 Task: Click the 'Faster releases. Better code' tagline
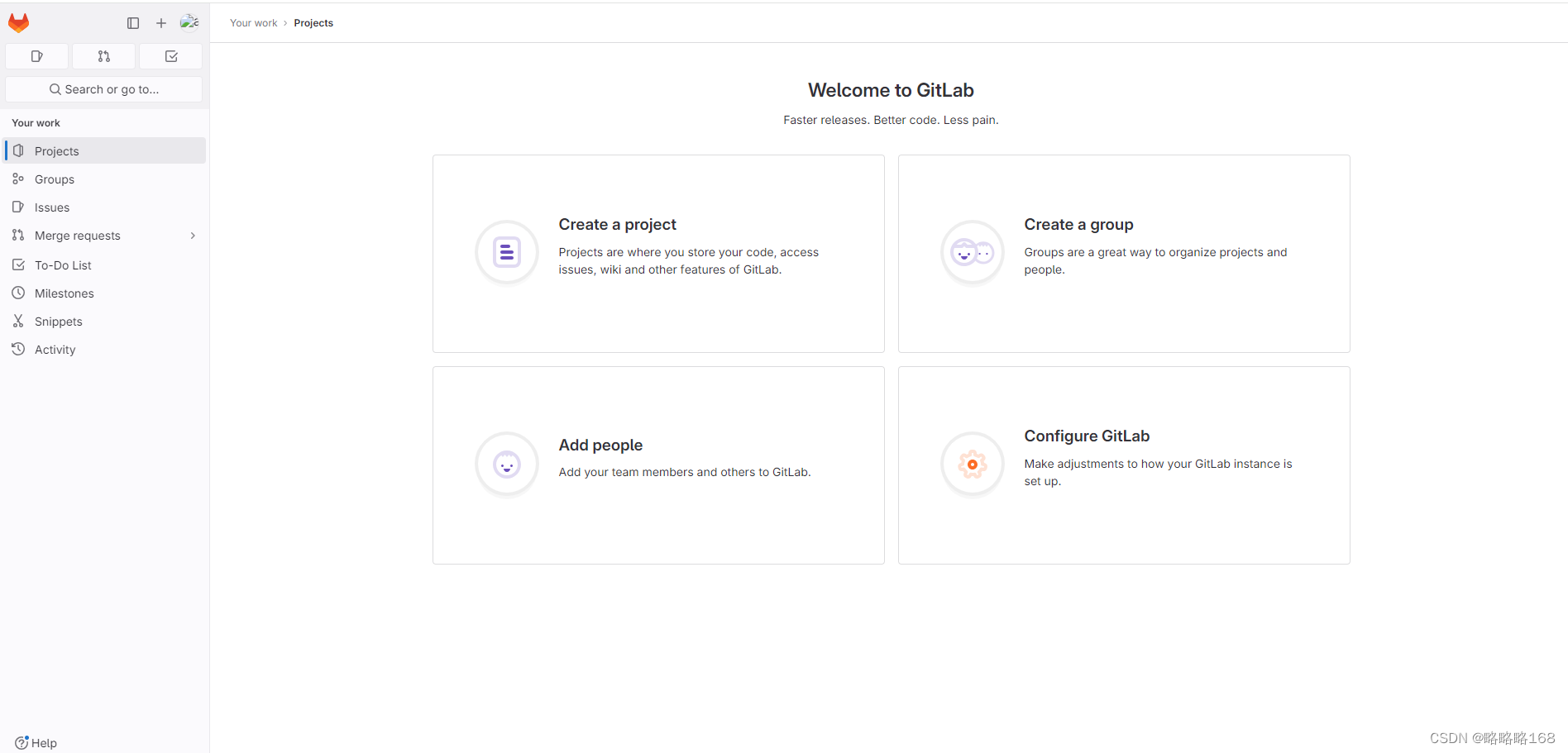[891, 120]
